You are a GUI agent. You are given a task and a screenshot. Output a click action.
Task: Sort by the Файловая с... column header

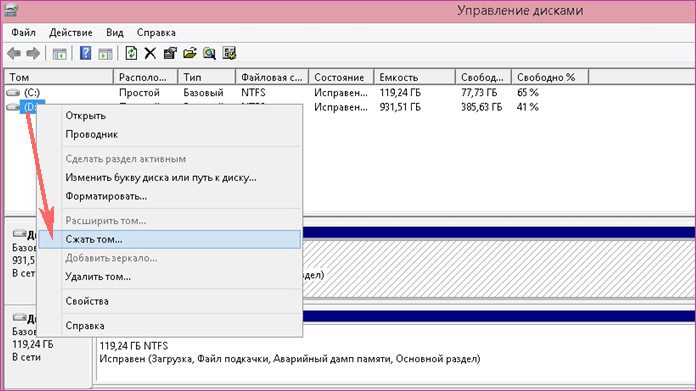pyautogui.click(x=272, y=77)
